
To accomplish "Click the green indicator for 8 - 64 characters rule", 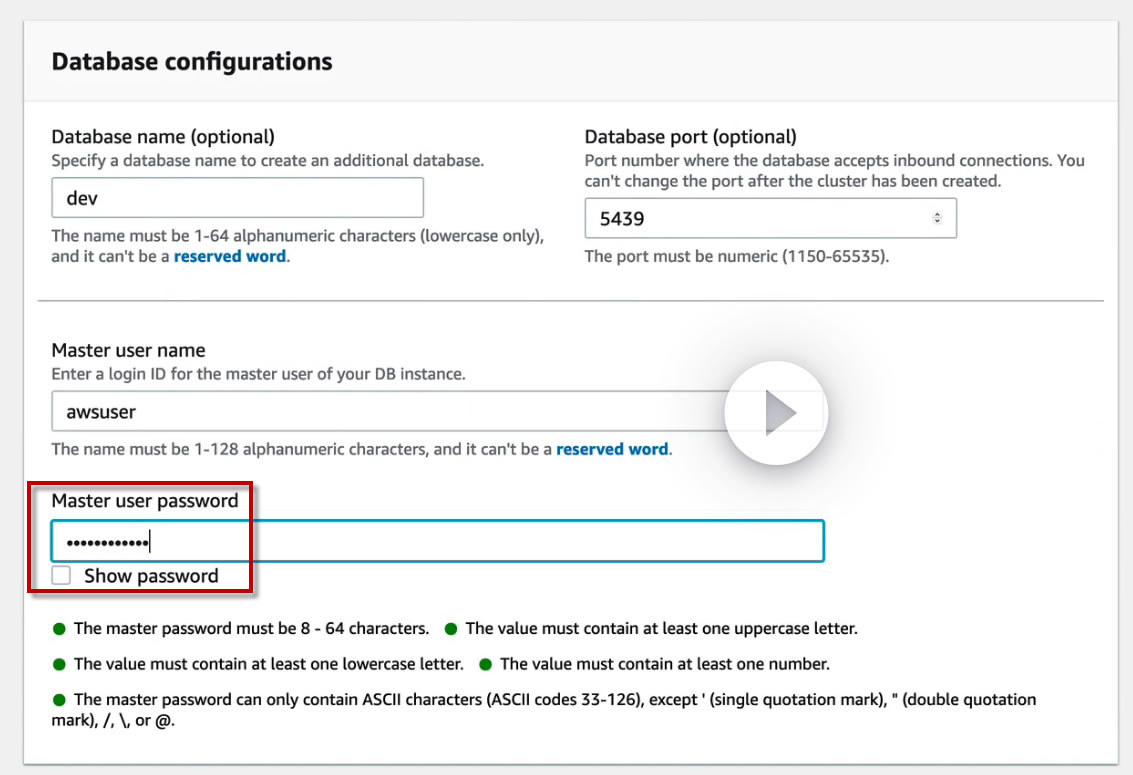I will (x=59, y=629).
